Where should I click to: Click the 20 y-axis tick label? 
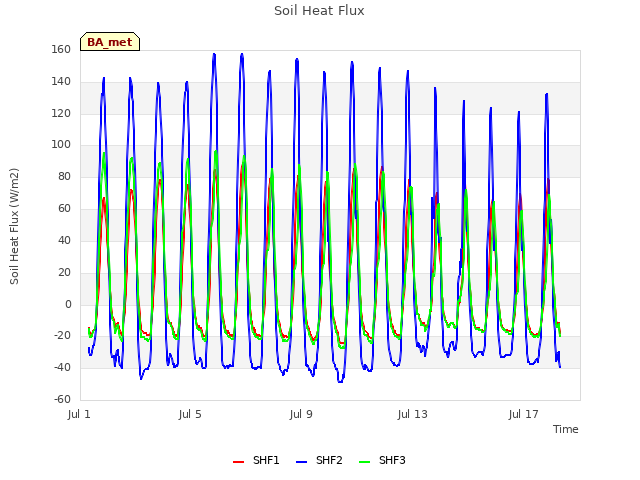(x=64, y=272)
